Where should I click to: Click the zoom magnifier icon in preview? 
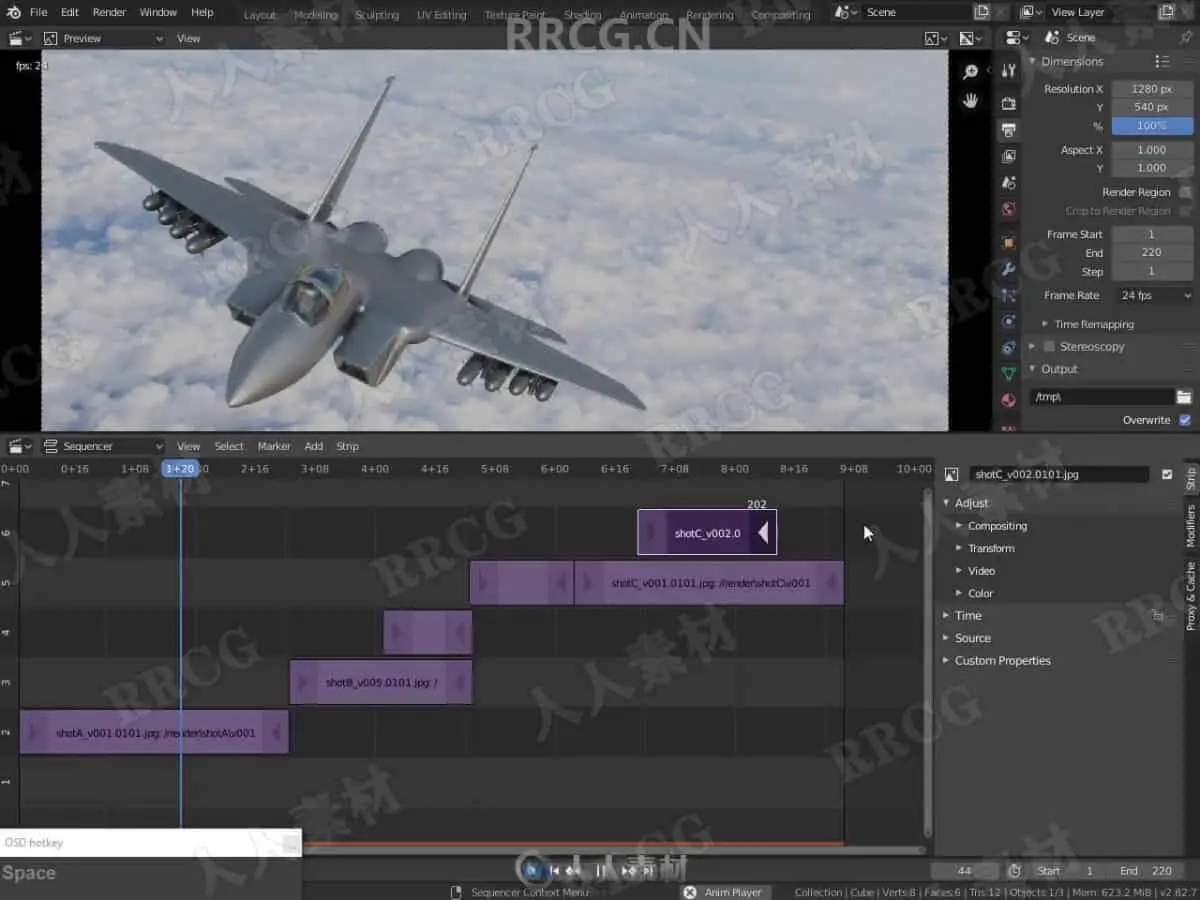point(970,72)
